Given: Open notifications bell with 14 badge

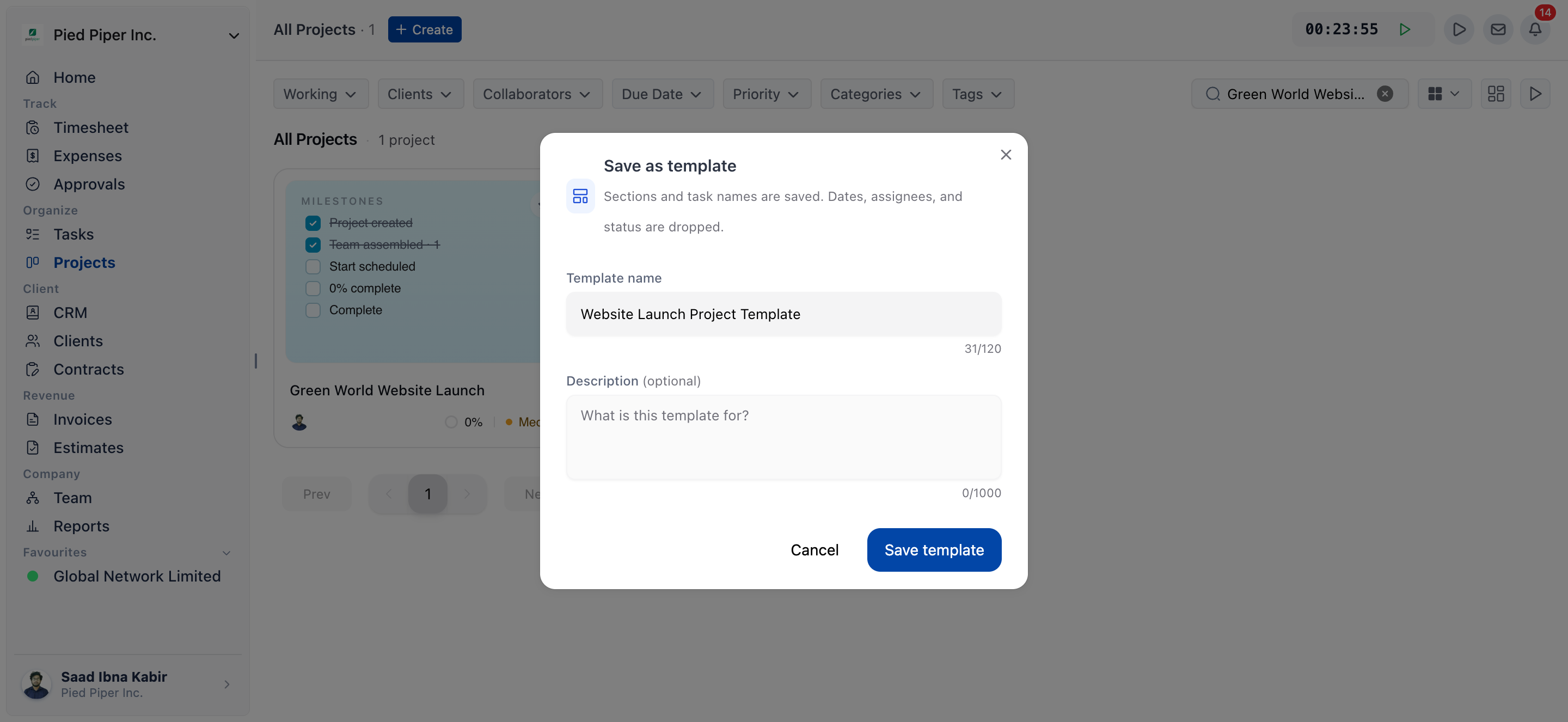Looking at the screenshot, I should (1535, 29).
